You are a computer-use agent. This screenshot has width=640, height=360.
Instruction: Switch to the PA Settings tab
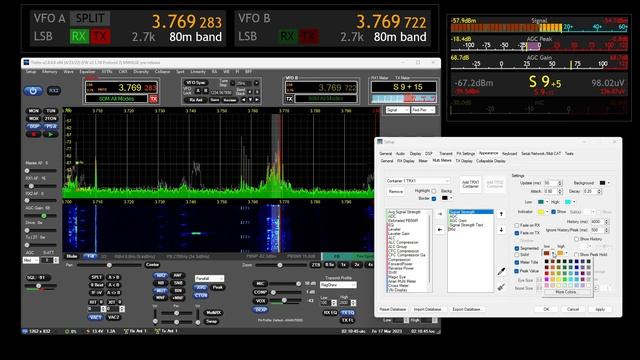point(466,153)
